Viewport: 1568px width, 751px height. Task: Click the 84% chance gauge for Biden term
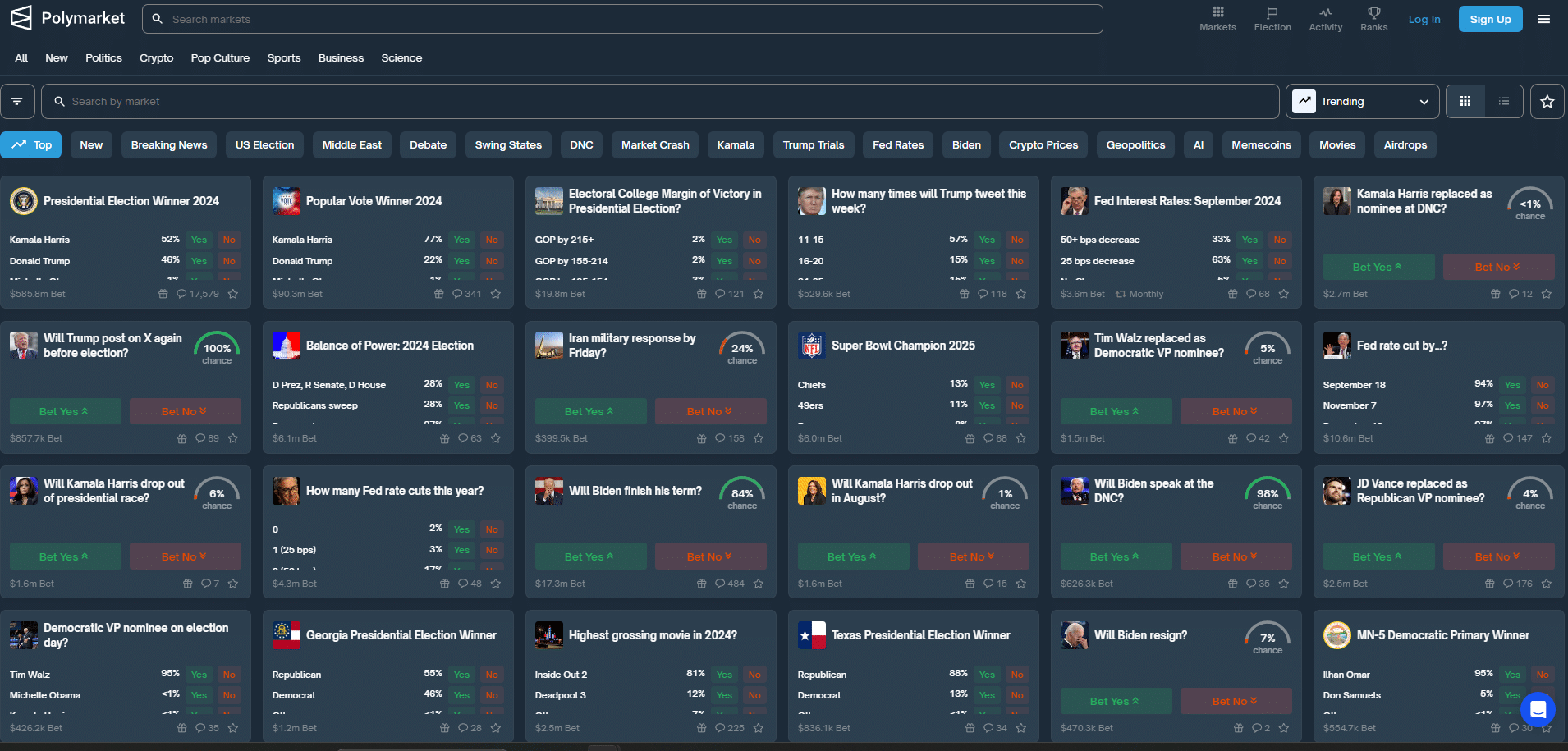[742, 495]
